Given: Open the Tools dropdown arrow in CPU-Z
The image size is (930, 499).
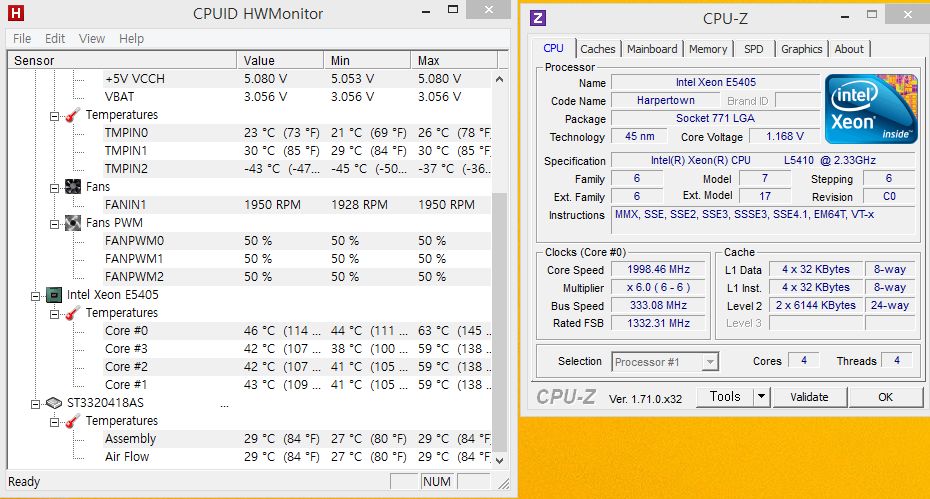Looking at the screenshot, I should click(762, 396).
